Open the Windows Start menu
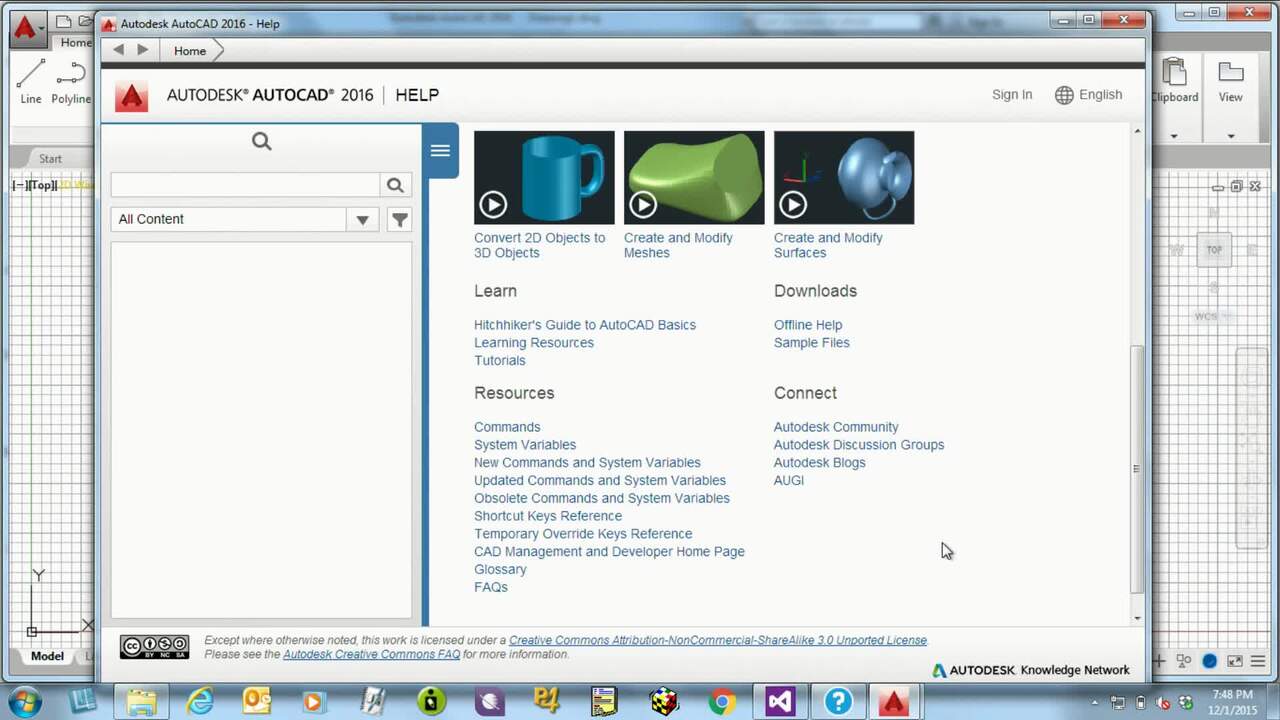Image resolution: width=1280 pixels, height=720 pixels. click(x=25, y=702)
